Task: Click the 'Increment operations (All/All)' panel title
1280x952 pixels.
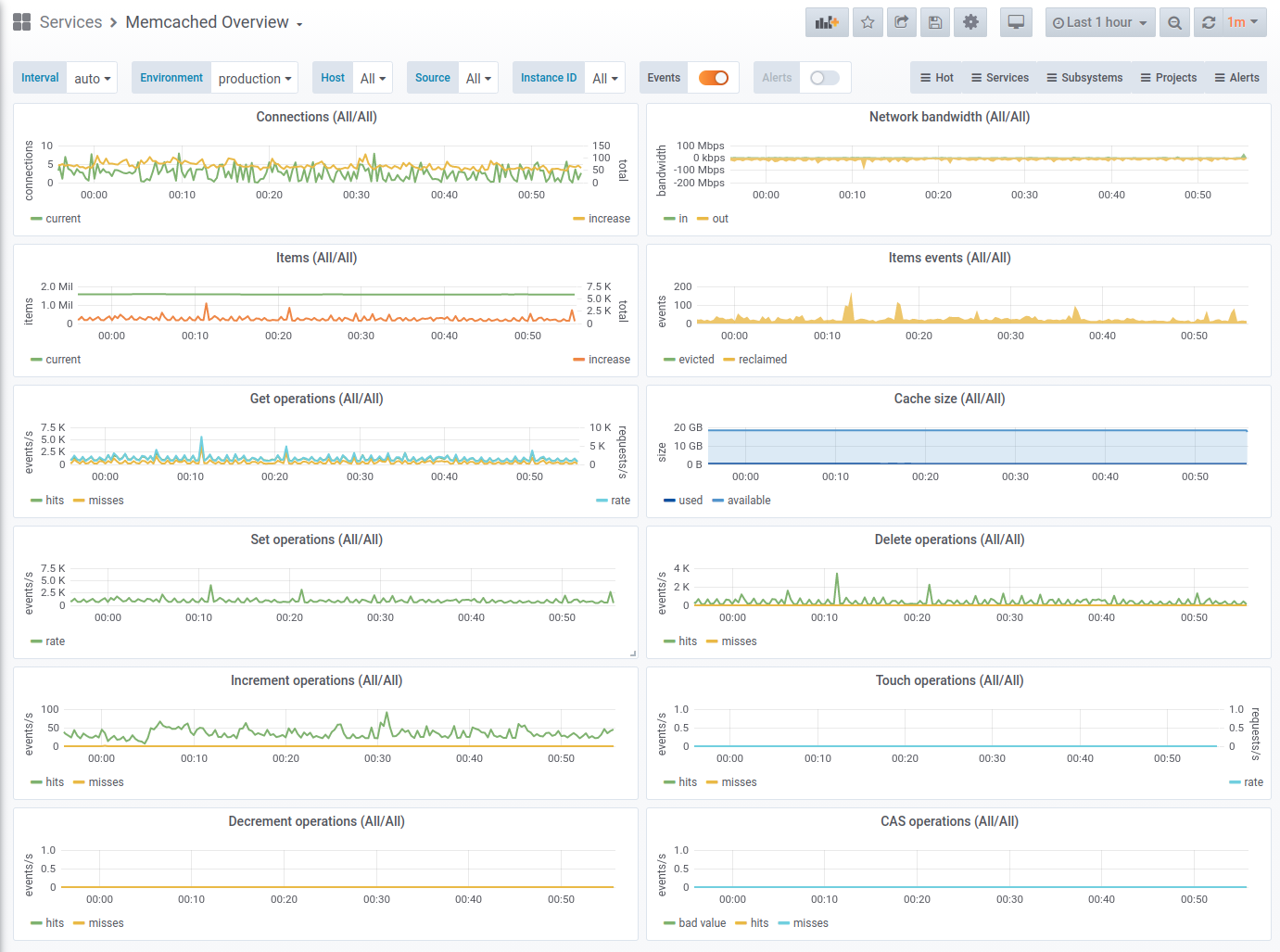Action: (317, 680)
